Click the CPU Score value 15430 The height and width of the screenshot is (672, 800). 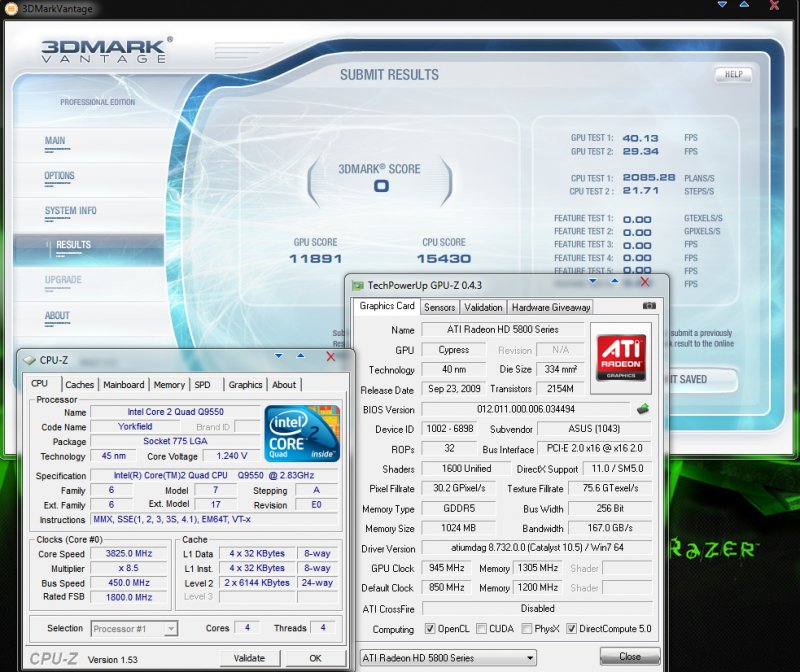443,259
